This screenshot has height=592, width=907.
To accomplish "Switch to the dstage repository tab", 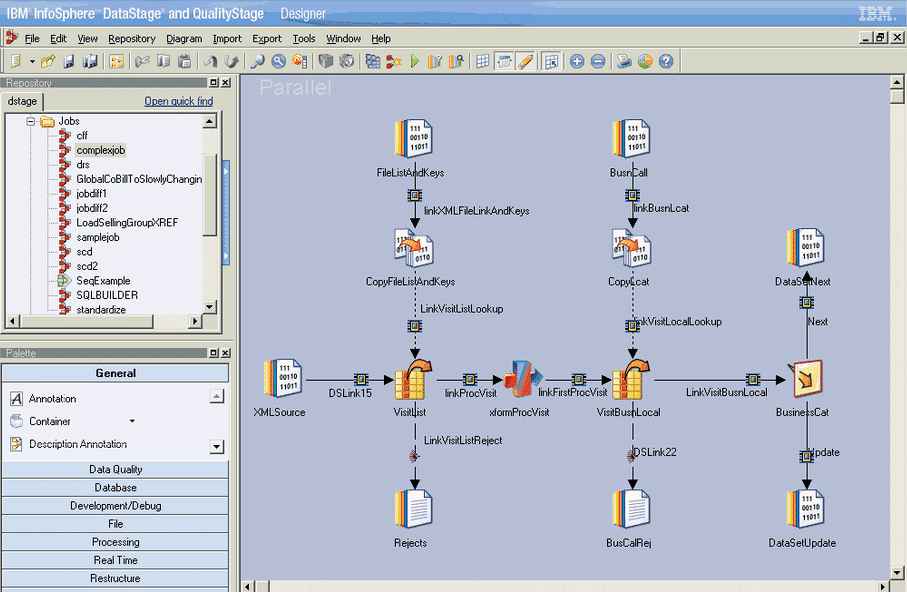I will 20,101.
